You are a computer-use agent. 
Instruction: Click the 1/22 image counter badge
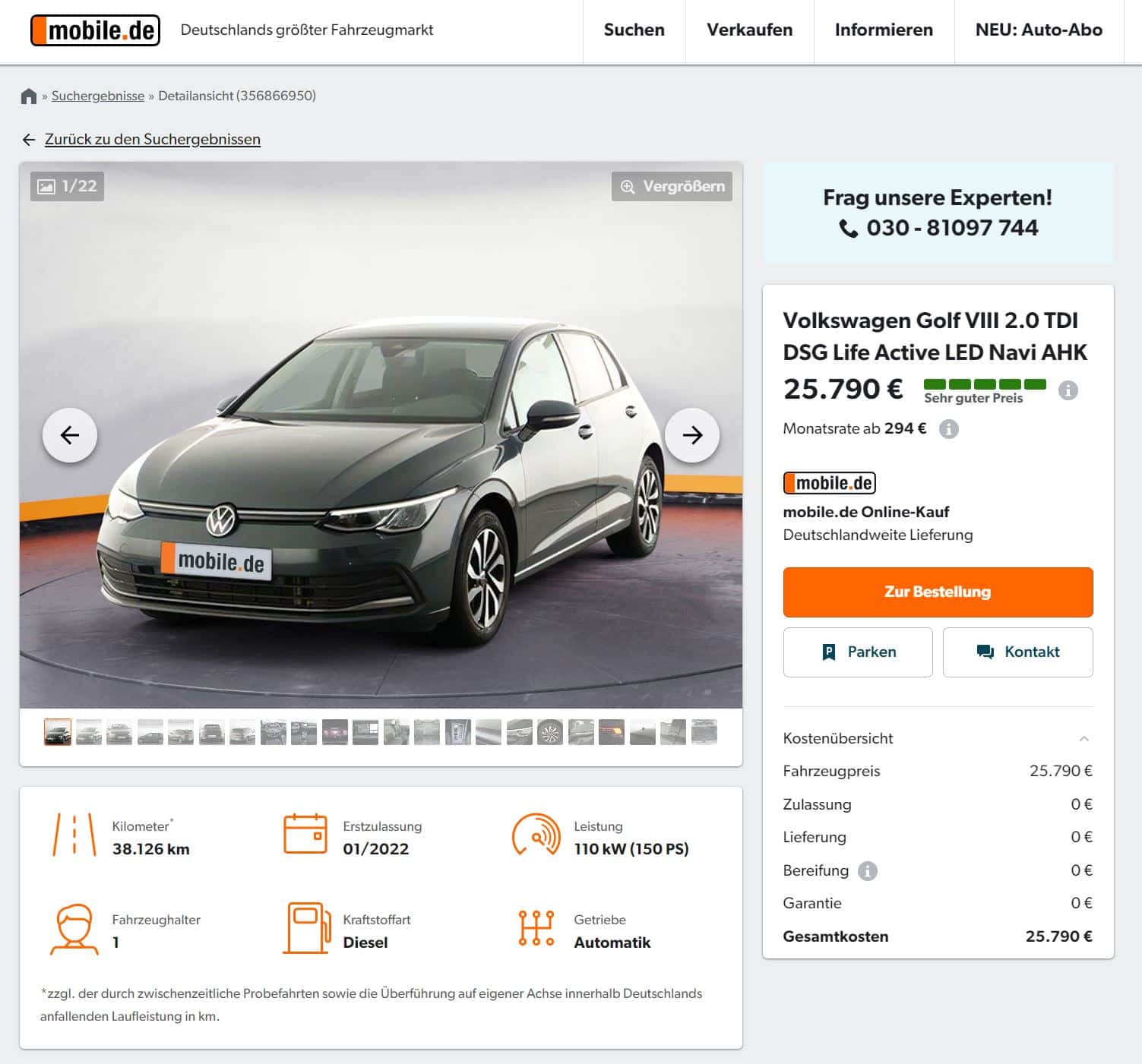tap(67, 186)
